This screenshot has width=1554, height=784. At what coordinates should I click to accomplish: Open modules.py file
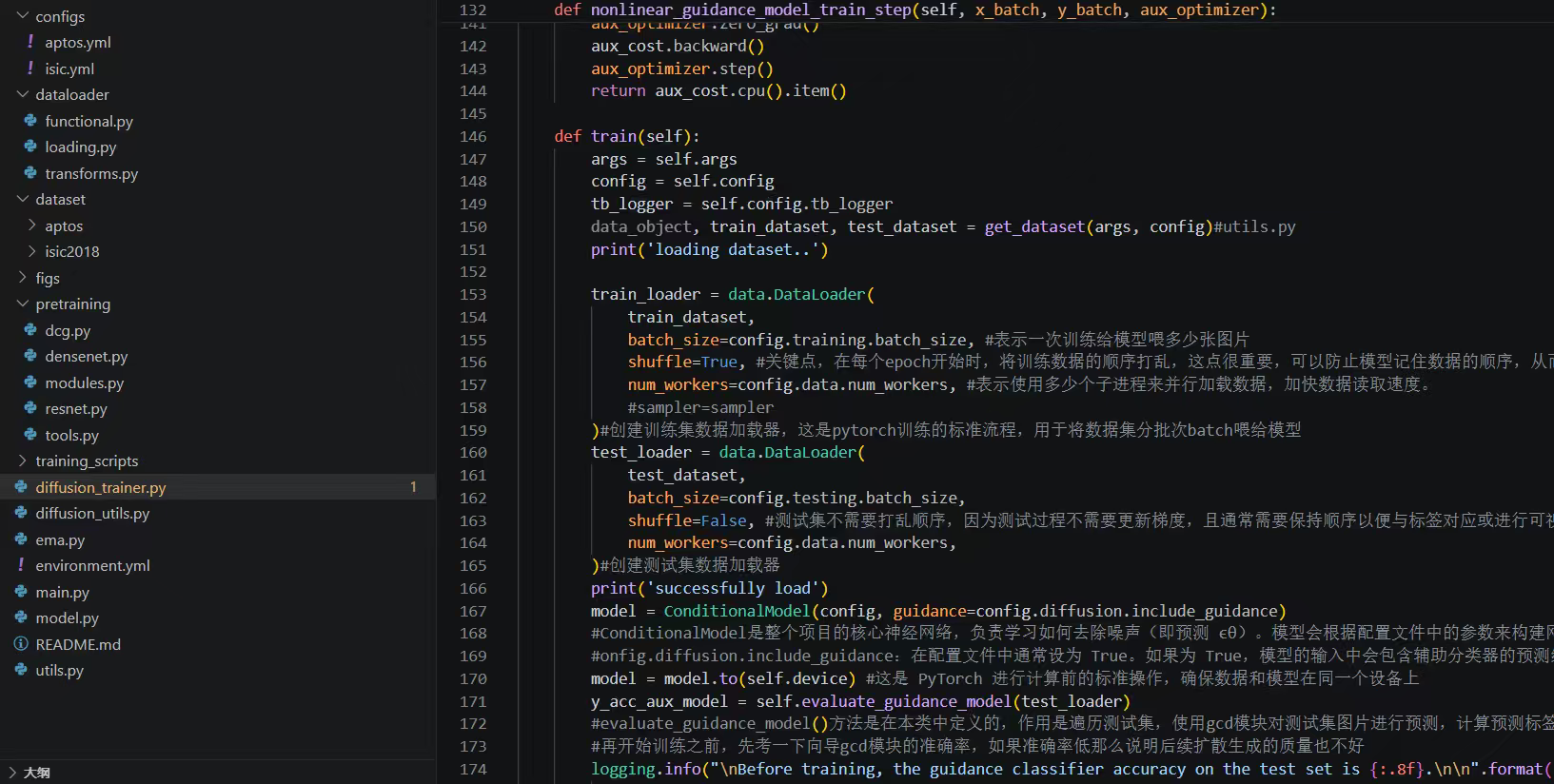point(84,382)
